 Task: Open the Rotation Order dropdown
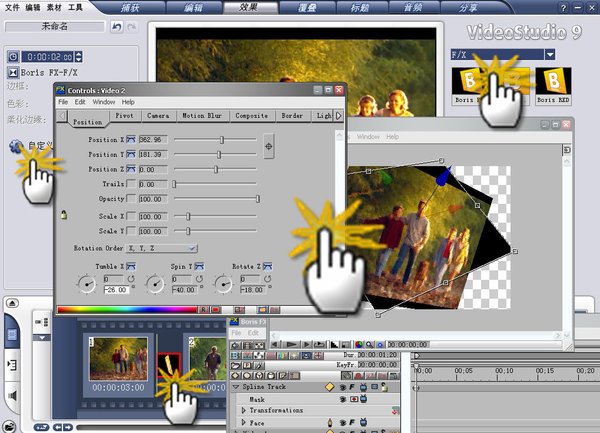[158, 248]
